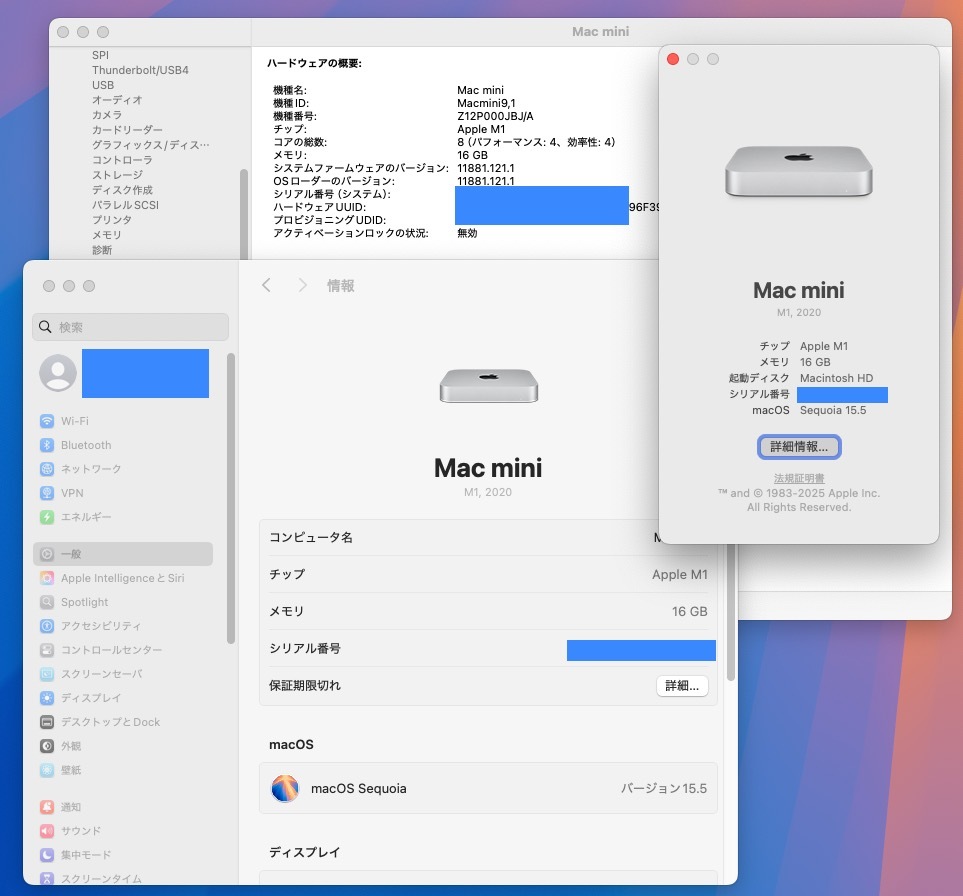
Task: Click the 検索 search field
Action: 130,327
